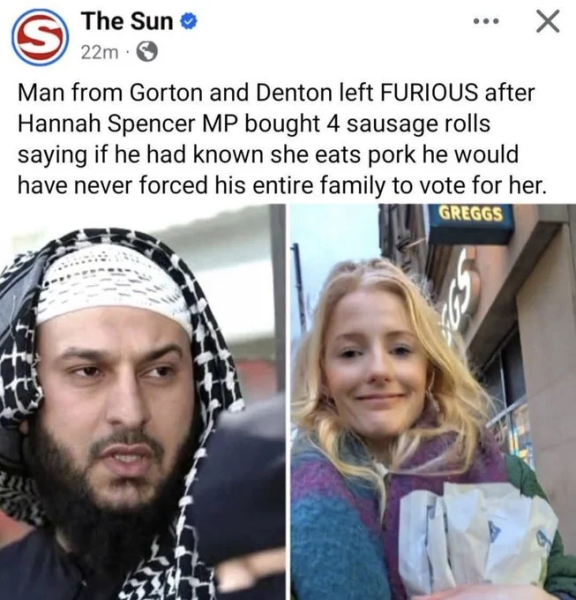This screenshot has width=576, height=600.
Task: Open The Sun profile avatar logo
Action: 40,36
